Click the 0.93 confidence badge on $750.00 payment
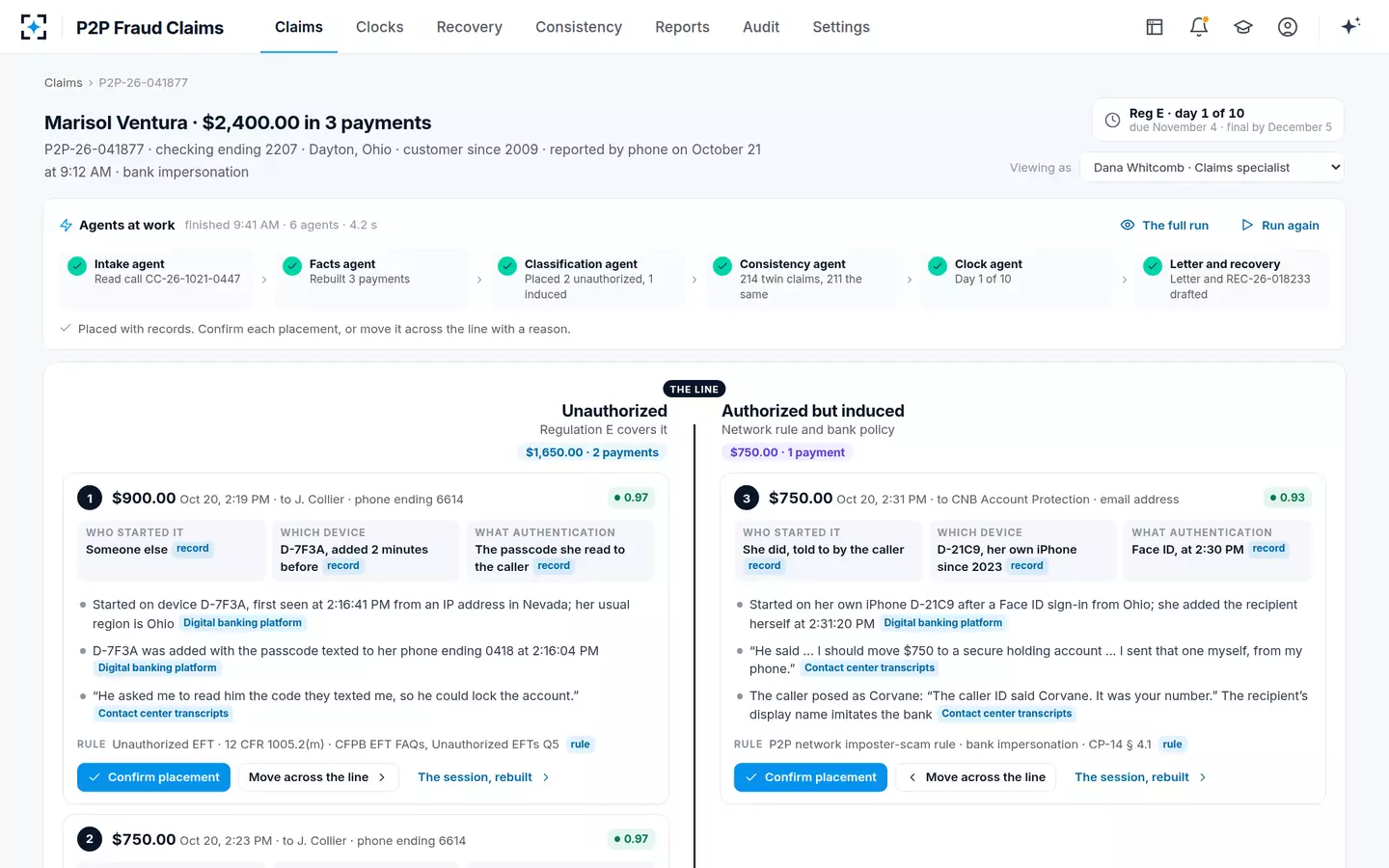This screenshot has width=1389, height=868. (x=1288, y=498)
